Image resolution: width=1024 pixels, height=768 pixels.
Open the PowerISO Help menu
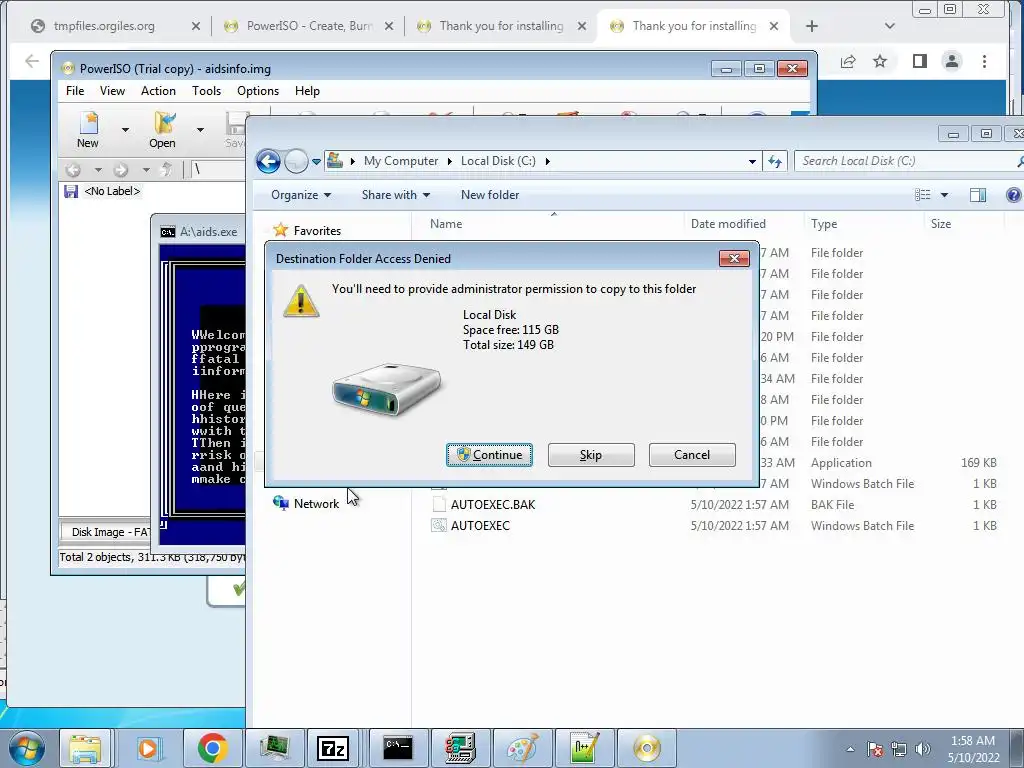307,91
